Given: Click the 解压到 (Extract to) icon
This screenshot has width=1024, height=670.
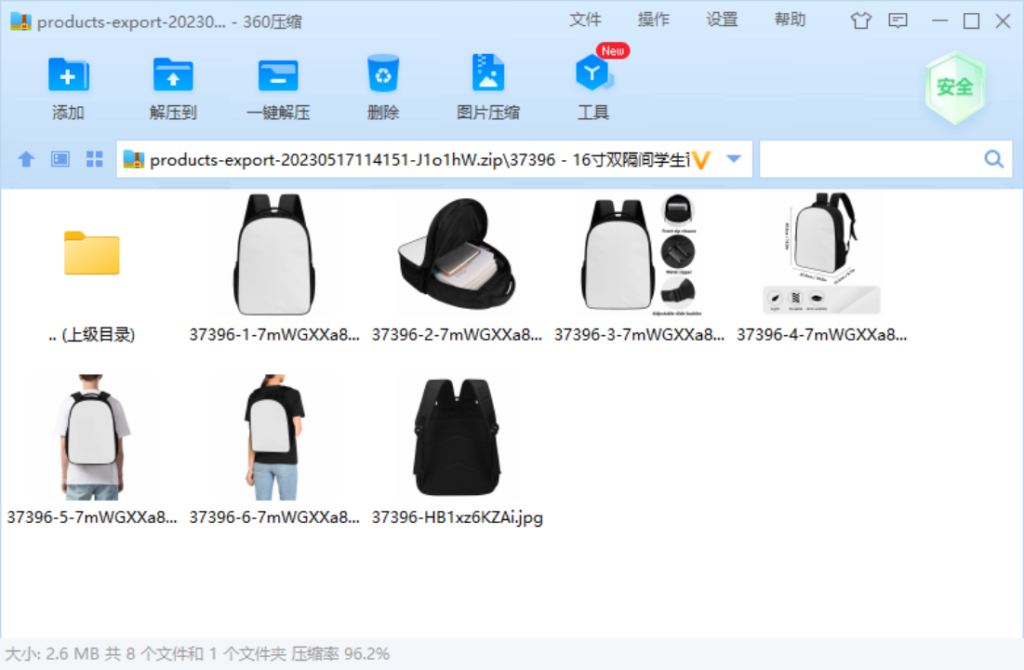Looking at the screenshot, I should (x=173, y=75).
